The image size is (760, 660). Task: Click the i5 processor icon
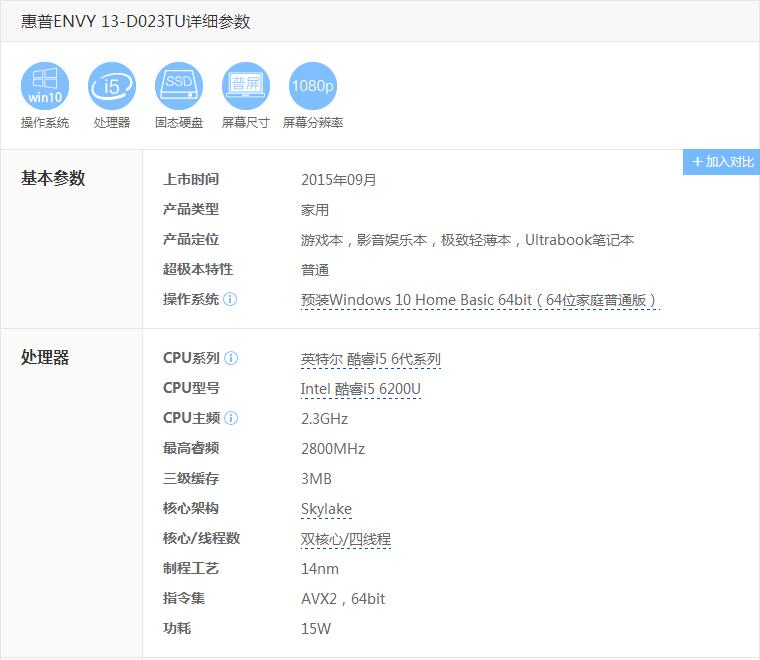click(111, 86)
